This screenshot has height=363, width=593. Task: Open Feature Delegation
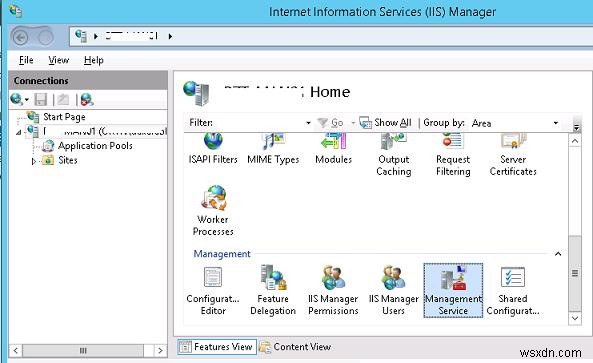click(273, 290)
